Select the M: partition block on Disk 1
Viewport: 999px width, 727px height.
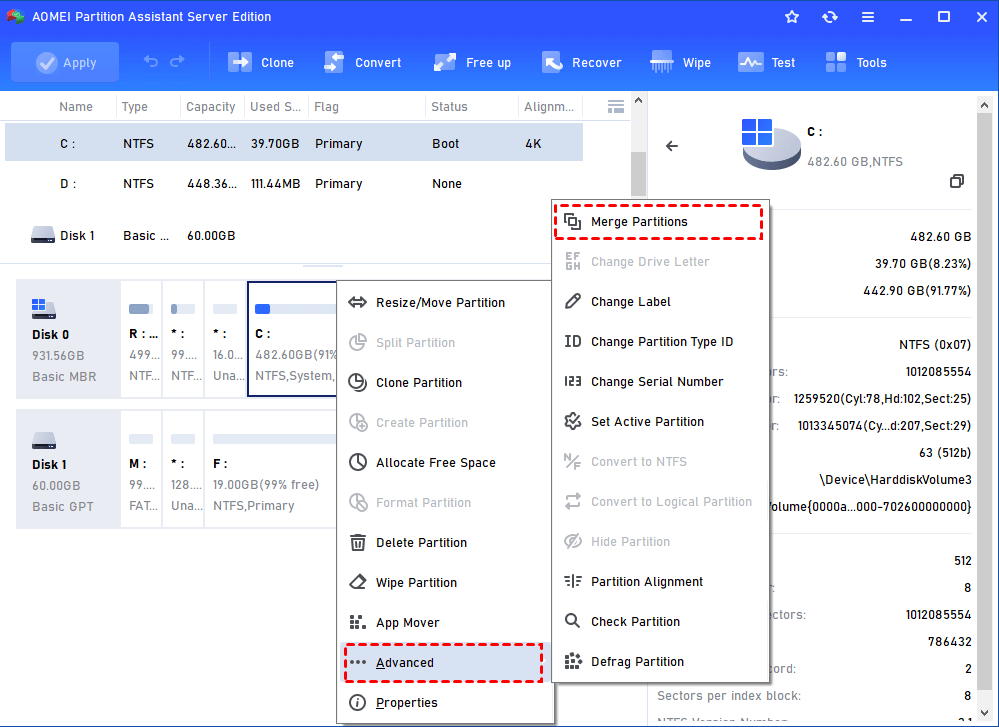pos(141,469)
